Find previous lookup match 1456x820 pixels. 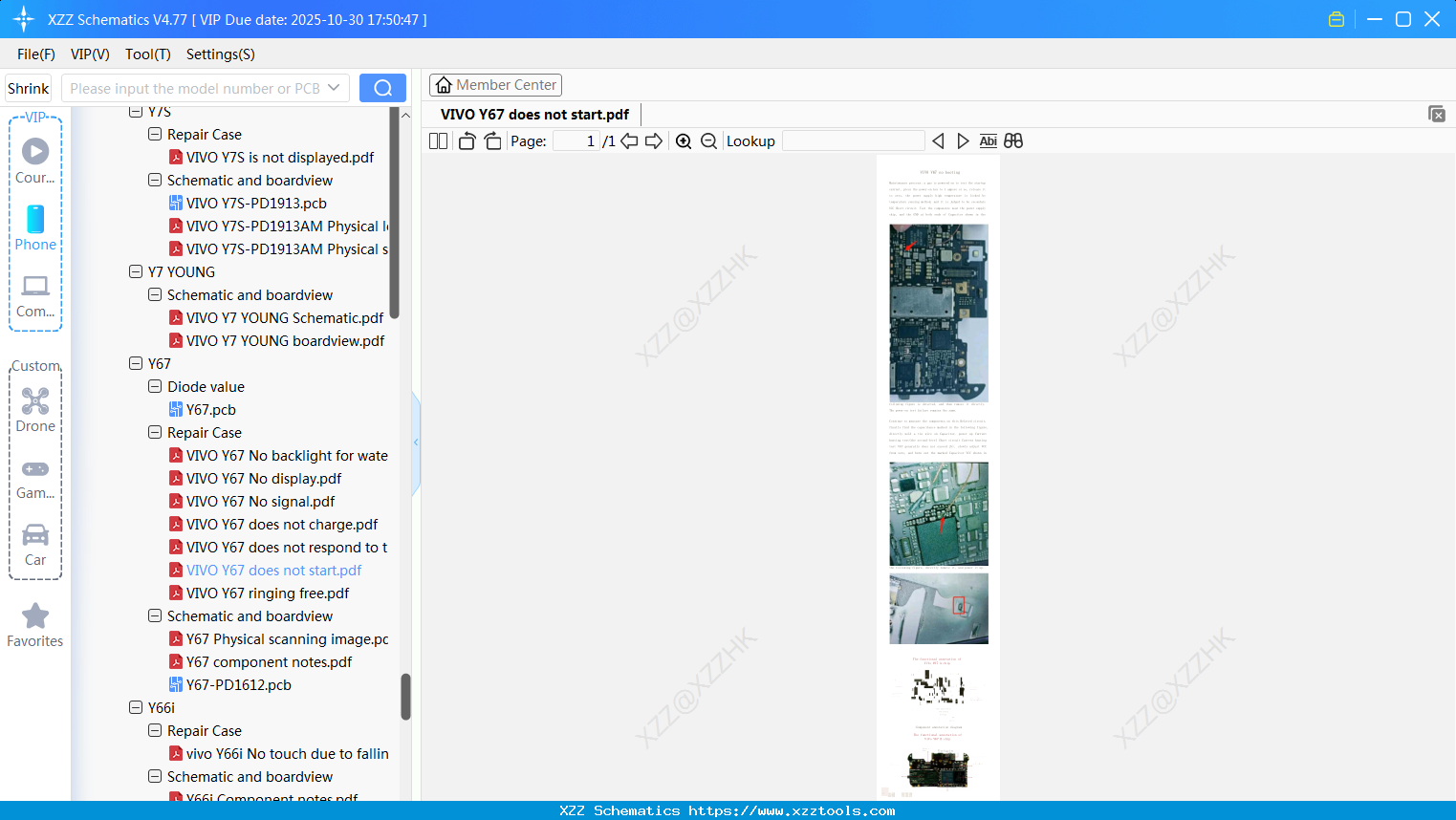click(x=938, y=141)
